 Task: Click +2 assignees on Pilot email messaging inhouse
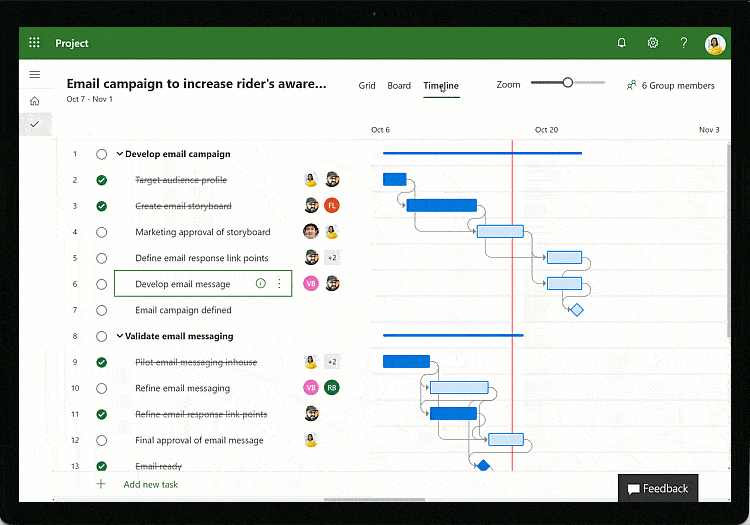(332, 362)
